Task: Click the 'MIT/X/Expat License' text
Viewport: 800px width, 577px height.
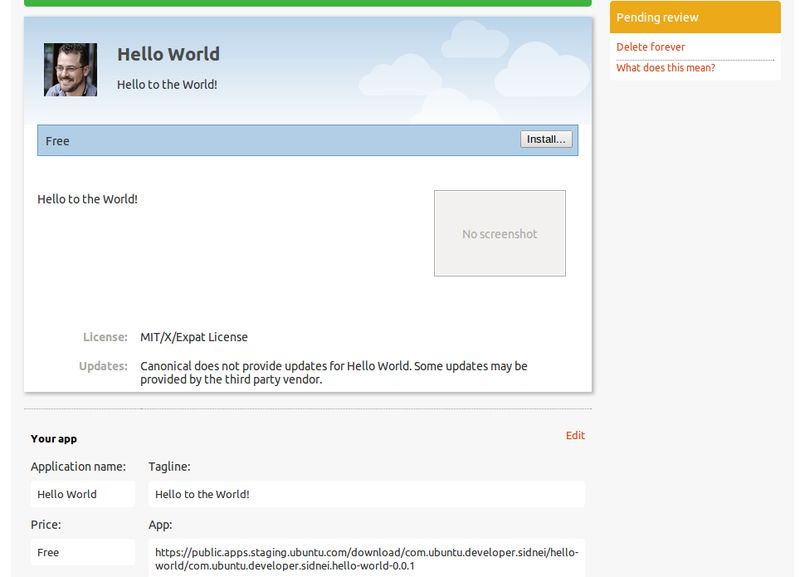Action: [194, 337]
